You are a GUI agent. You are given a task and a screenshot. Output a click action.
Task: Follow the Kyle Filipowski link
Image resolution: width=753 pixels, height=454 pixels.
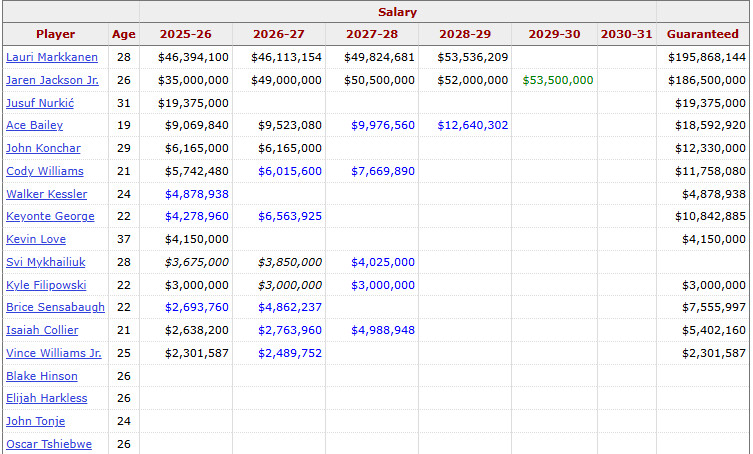(x=46, y=285)
